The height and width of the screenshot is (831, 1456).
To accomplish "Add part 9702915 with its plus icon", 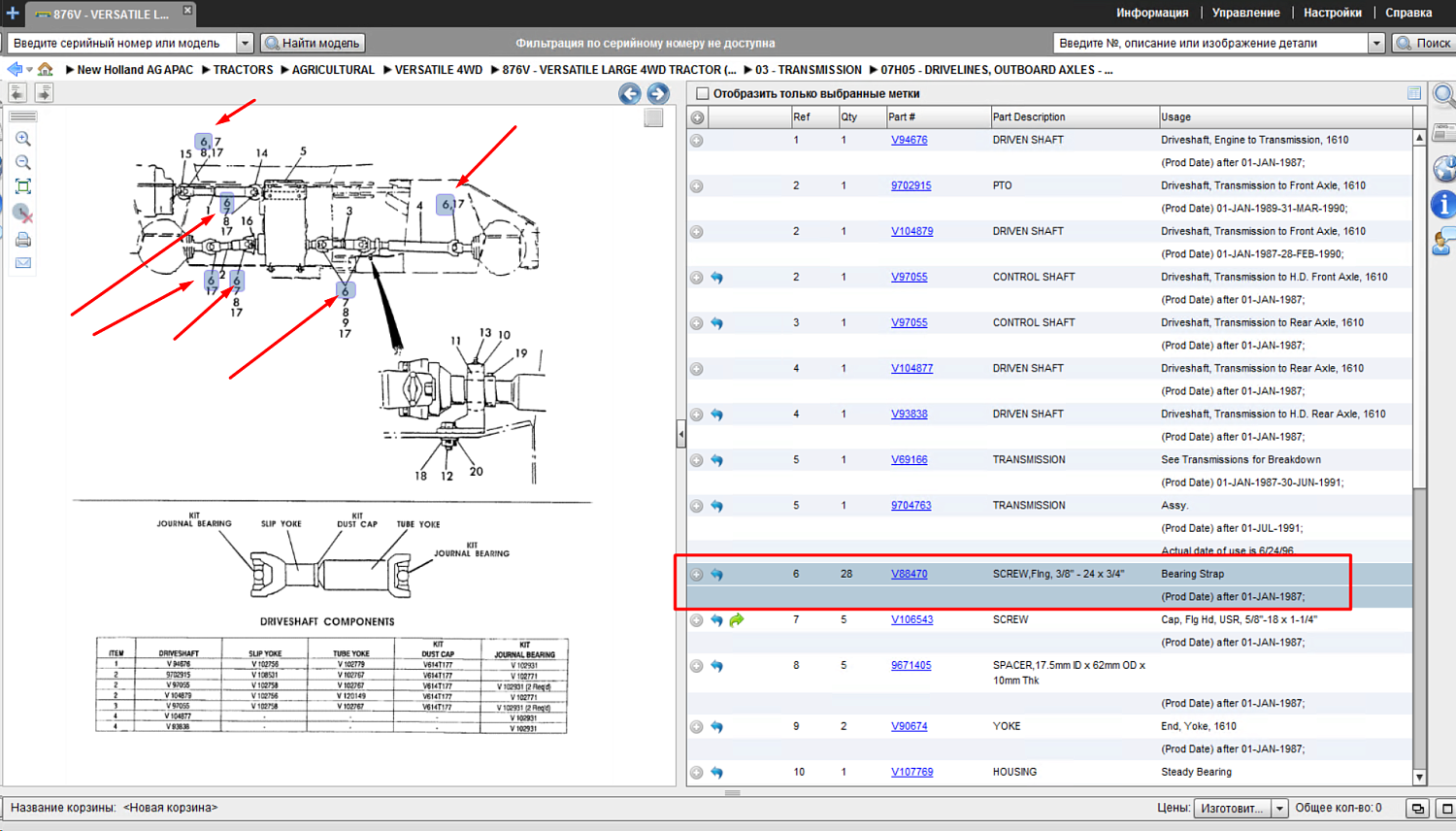I will click(697, 186).
